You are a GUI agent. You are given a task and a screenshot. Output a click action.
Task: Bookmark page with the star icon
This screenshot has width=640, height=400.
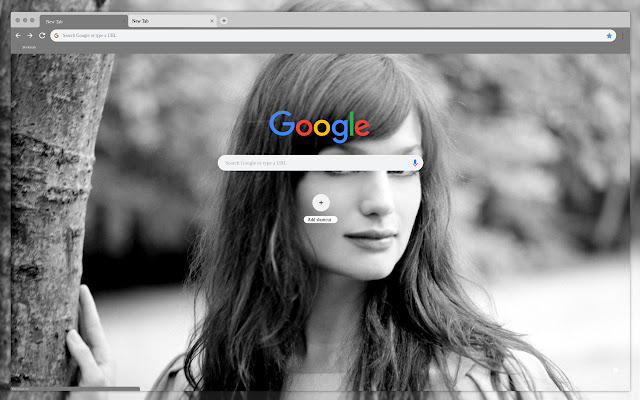click(609, 36)
